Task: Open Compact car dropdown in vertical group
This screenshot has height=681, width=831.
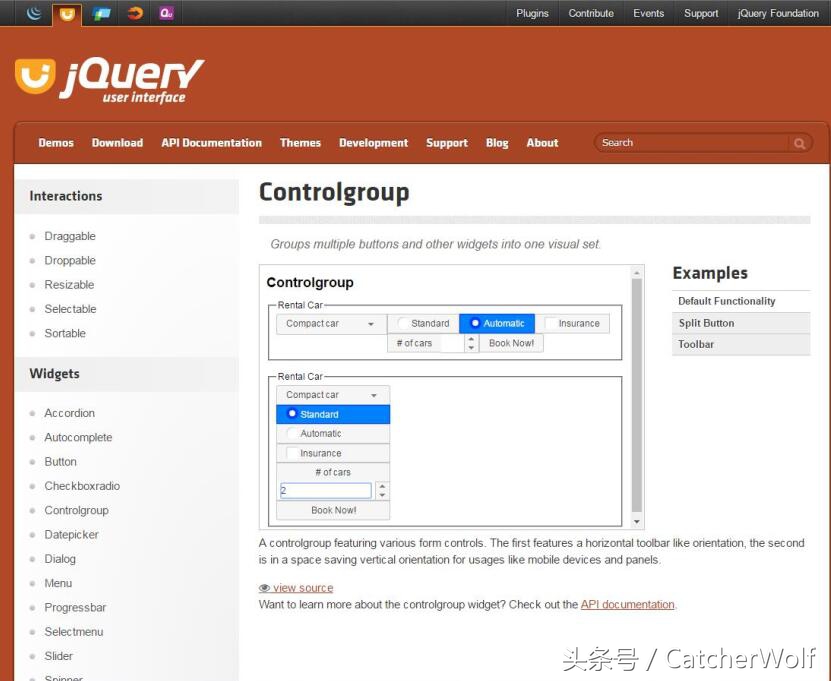Action: [333, 395]
